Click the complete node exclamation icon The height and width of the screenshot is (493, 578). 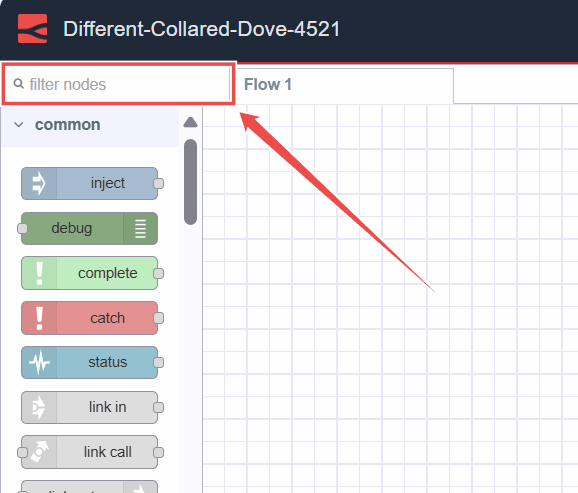[x=39, y=273]
